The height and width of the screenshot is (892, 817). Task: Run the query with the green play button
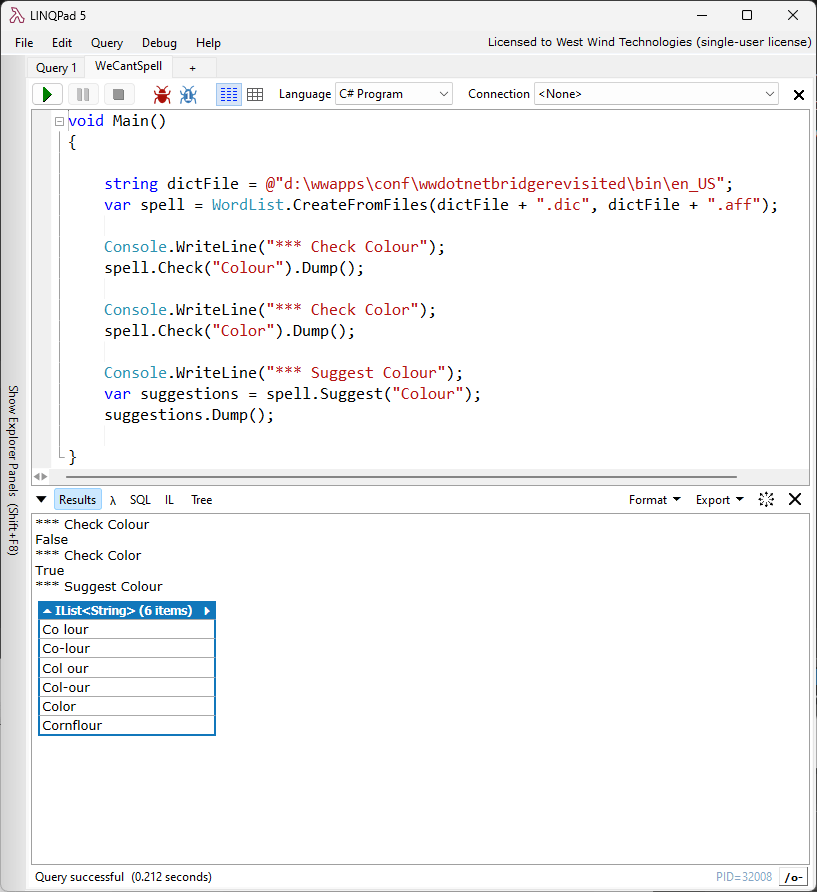point(47,94)
